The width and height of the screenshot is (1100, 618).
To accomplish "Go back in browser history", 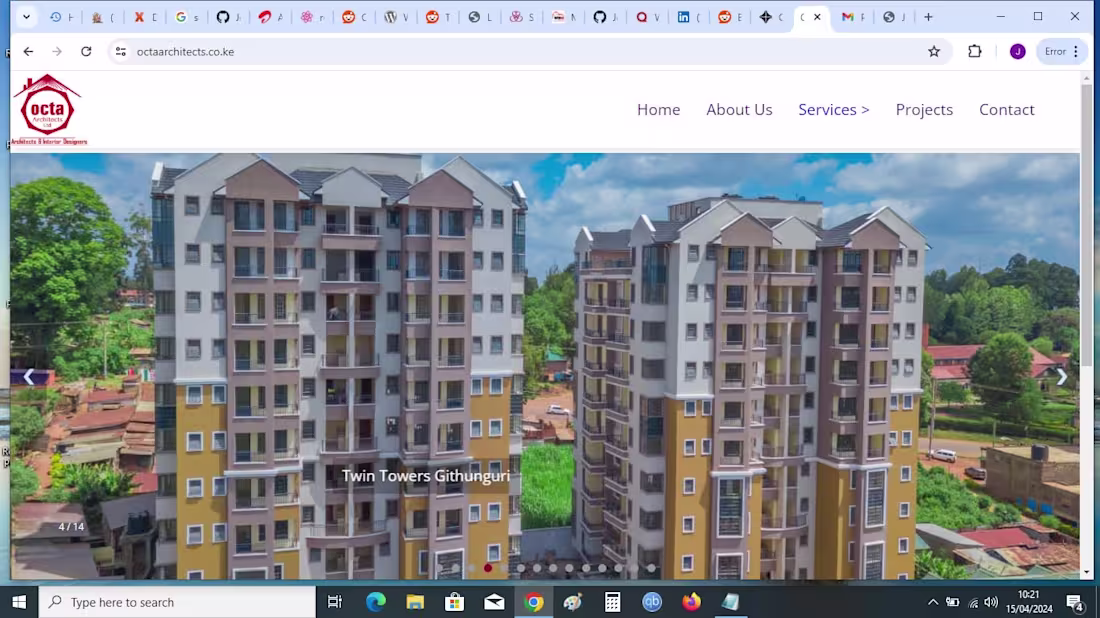I will [28, 51].
